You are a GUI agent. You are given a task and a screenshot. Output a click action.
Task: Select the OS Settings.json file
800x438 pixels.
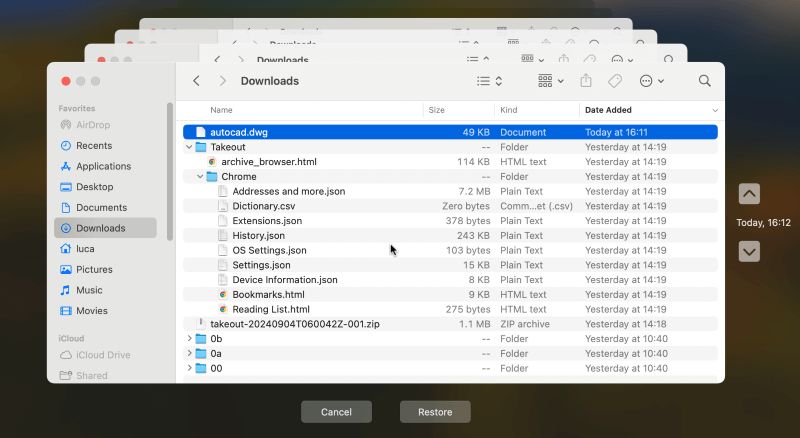pos(451,251)
